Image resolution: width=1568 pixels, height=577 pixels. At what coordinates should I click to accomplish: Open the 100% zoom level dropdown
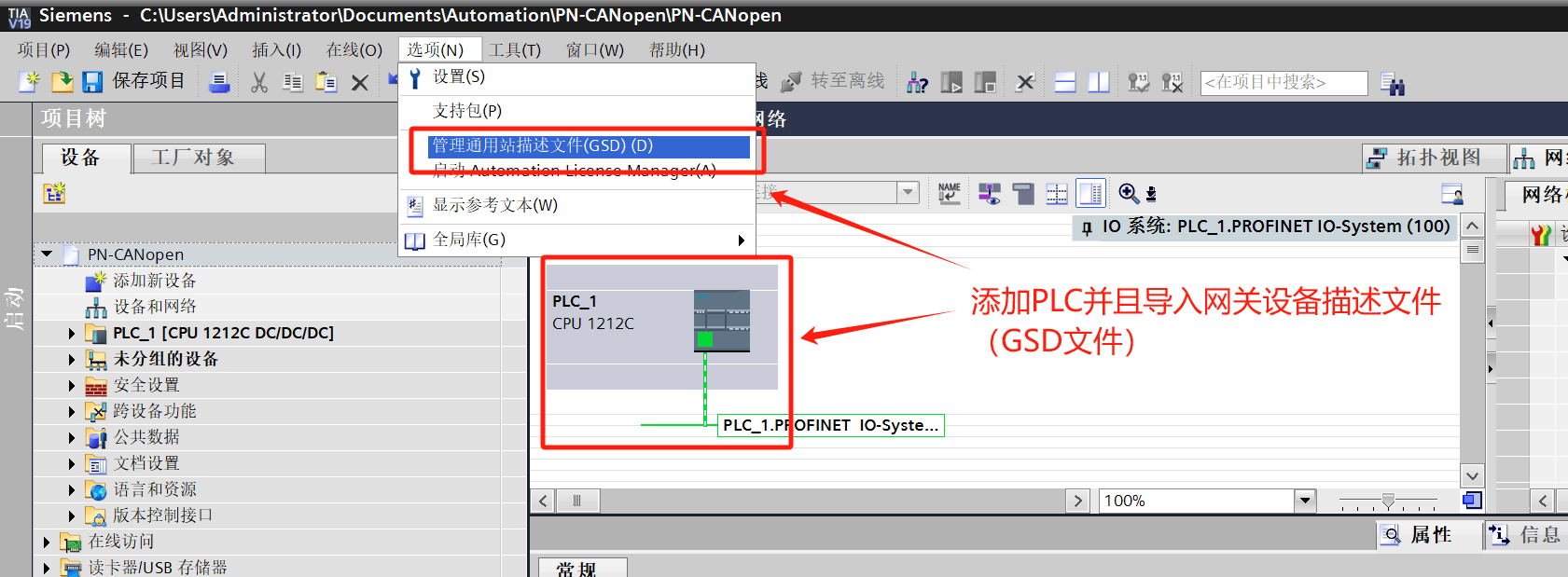[x=1305, y=501]
